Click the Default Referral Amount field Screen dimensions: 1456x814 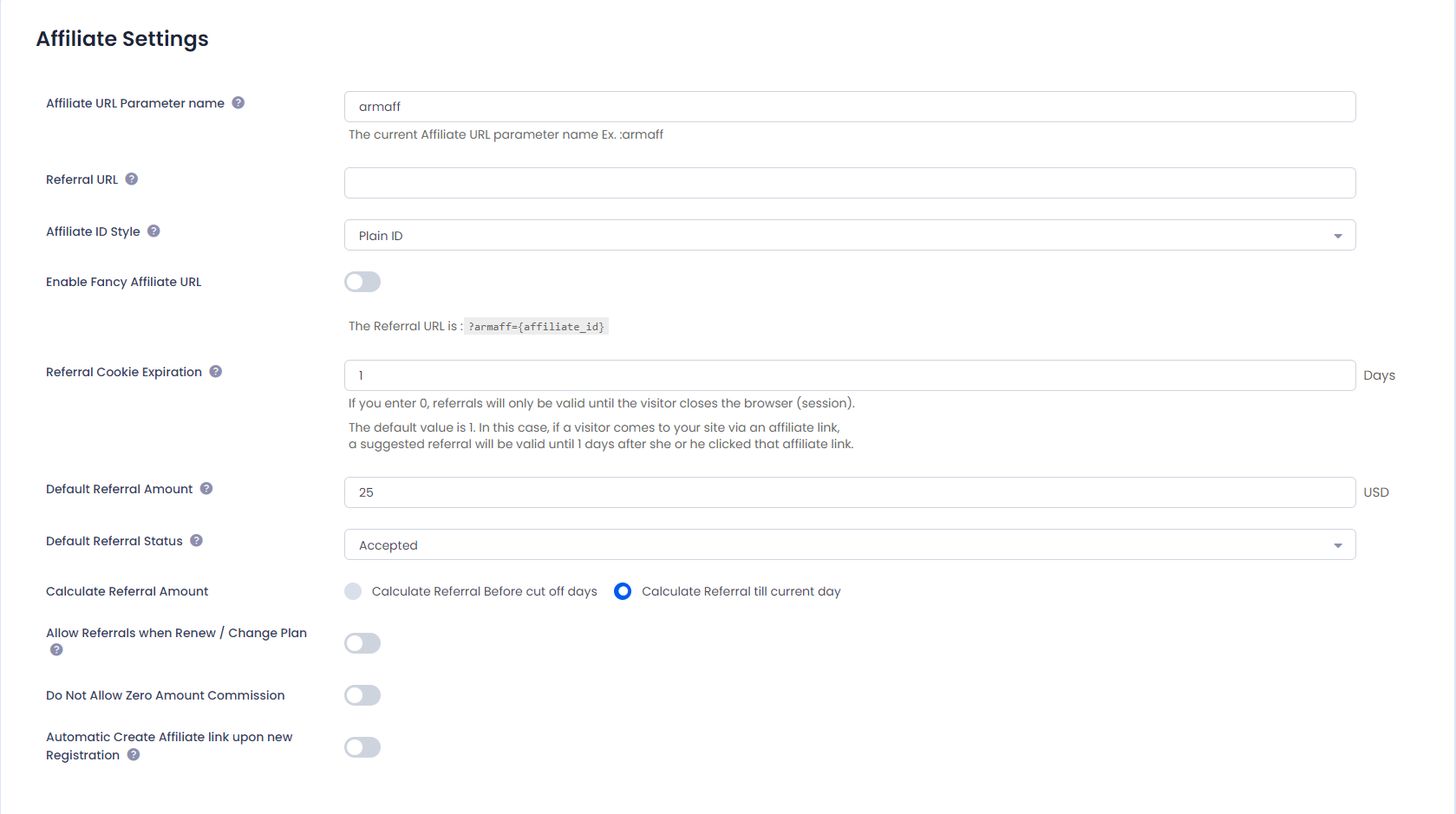[850, 492]
